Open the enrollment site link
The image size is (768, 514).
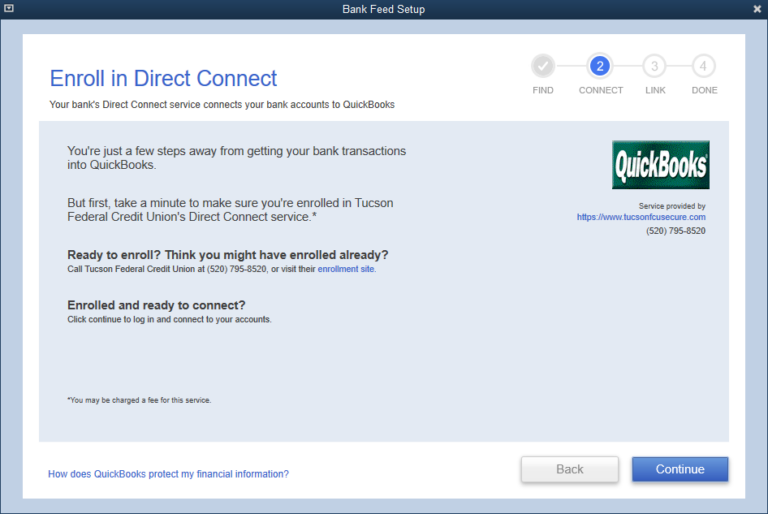346,269
